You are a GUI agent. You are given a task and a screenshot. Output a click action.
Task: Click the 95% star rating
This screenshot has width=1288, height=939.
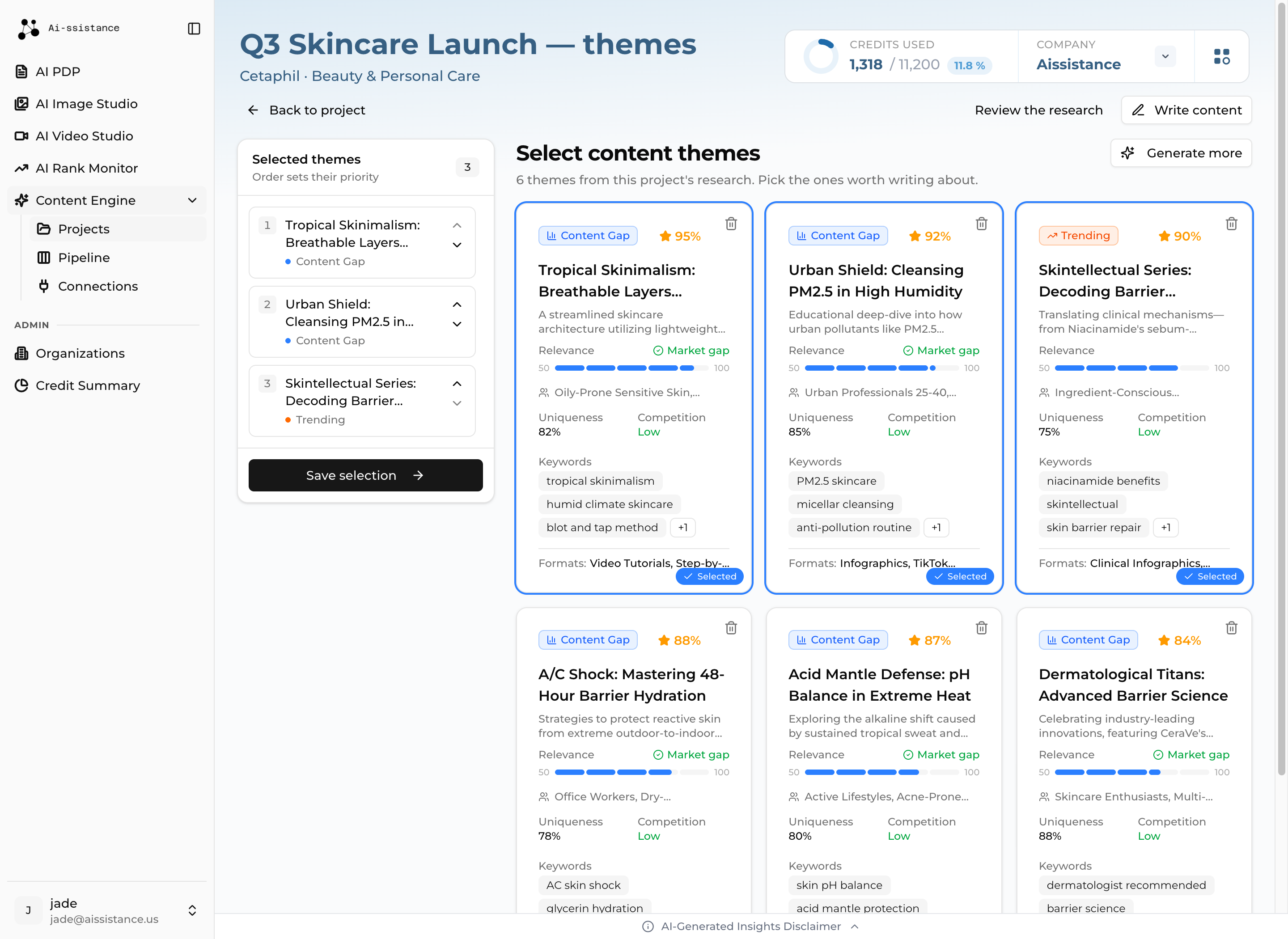pyautogui.click(x=680, y=236)
